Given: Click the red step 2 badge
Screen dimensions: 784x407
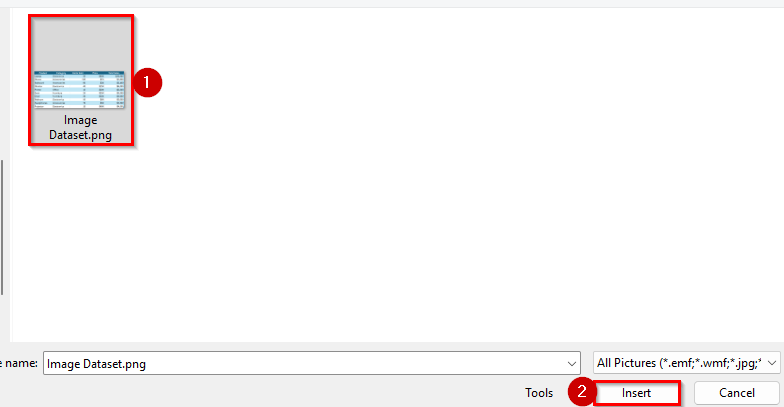Looking at the screenshot, I should 582,391.
